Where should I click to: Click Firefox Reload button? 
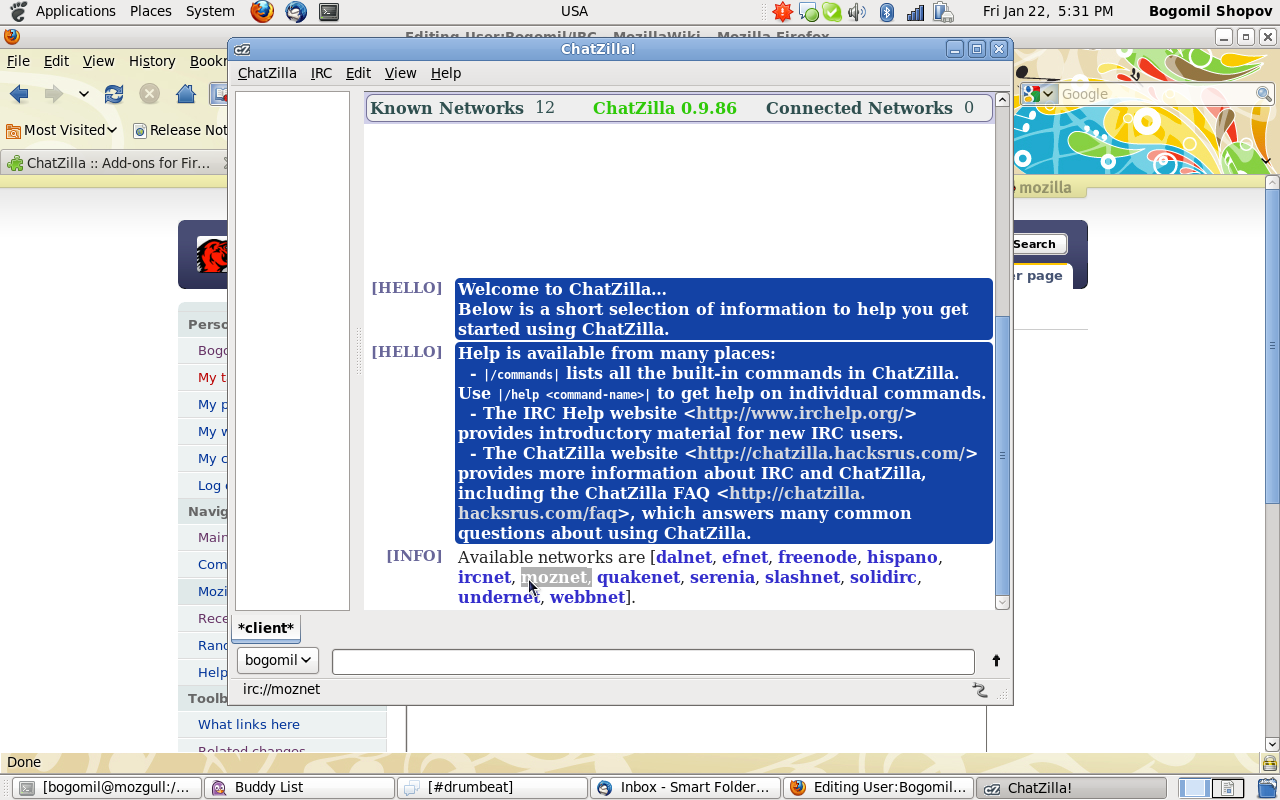point(114,94)
